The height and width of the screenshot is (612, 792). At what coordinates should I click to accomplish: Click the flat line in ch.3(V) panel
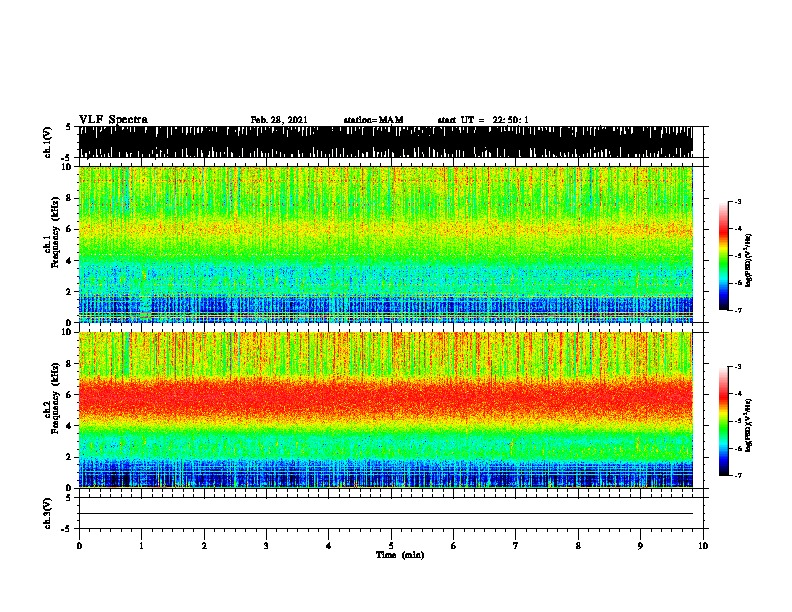pyautogui.click(x=385, y=514)
